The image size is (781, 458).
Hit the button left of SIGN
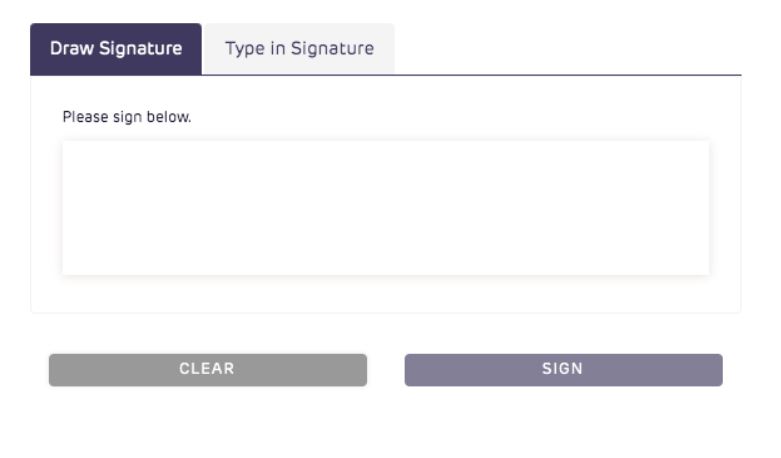click(207, 369)
